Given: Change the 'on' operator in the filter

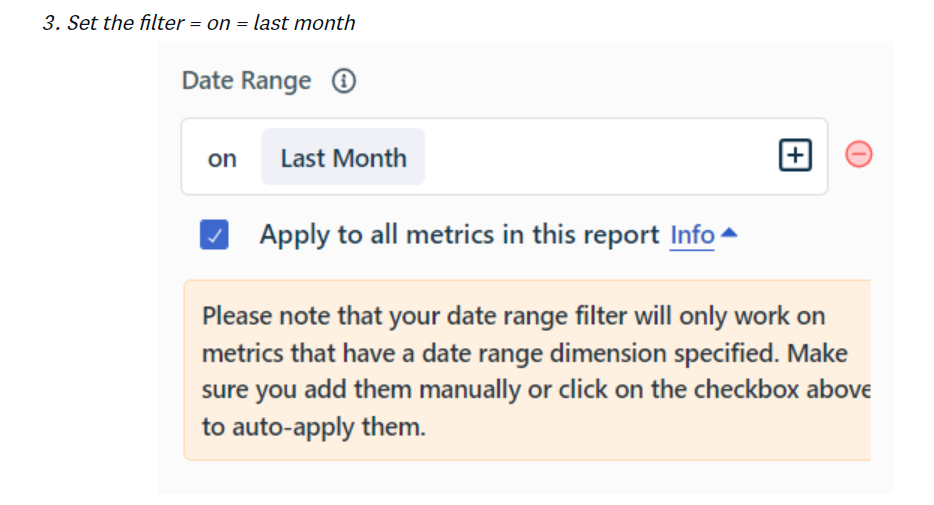Looking at the screenshot, I should pyautogui.click(x=222, y=158).
